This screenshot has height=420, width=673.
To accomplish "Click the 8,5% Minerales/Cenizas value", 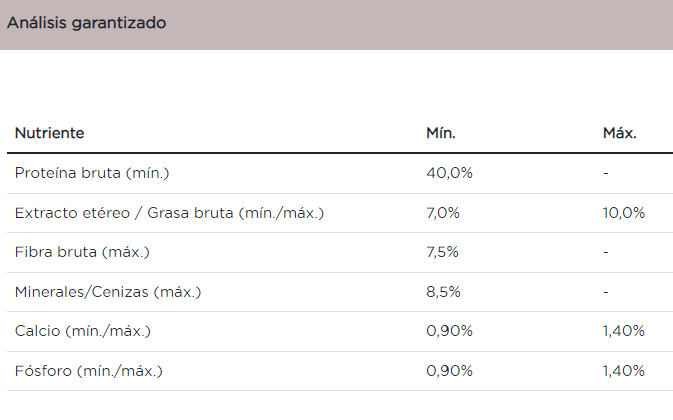I will point(443,292).
